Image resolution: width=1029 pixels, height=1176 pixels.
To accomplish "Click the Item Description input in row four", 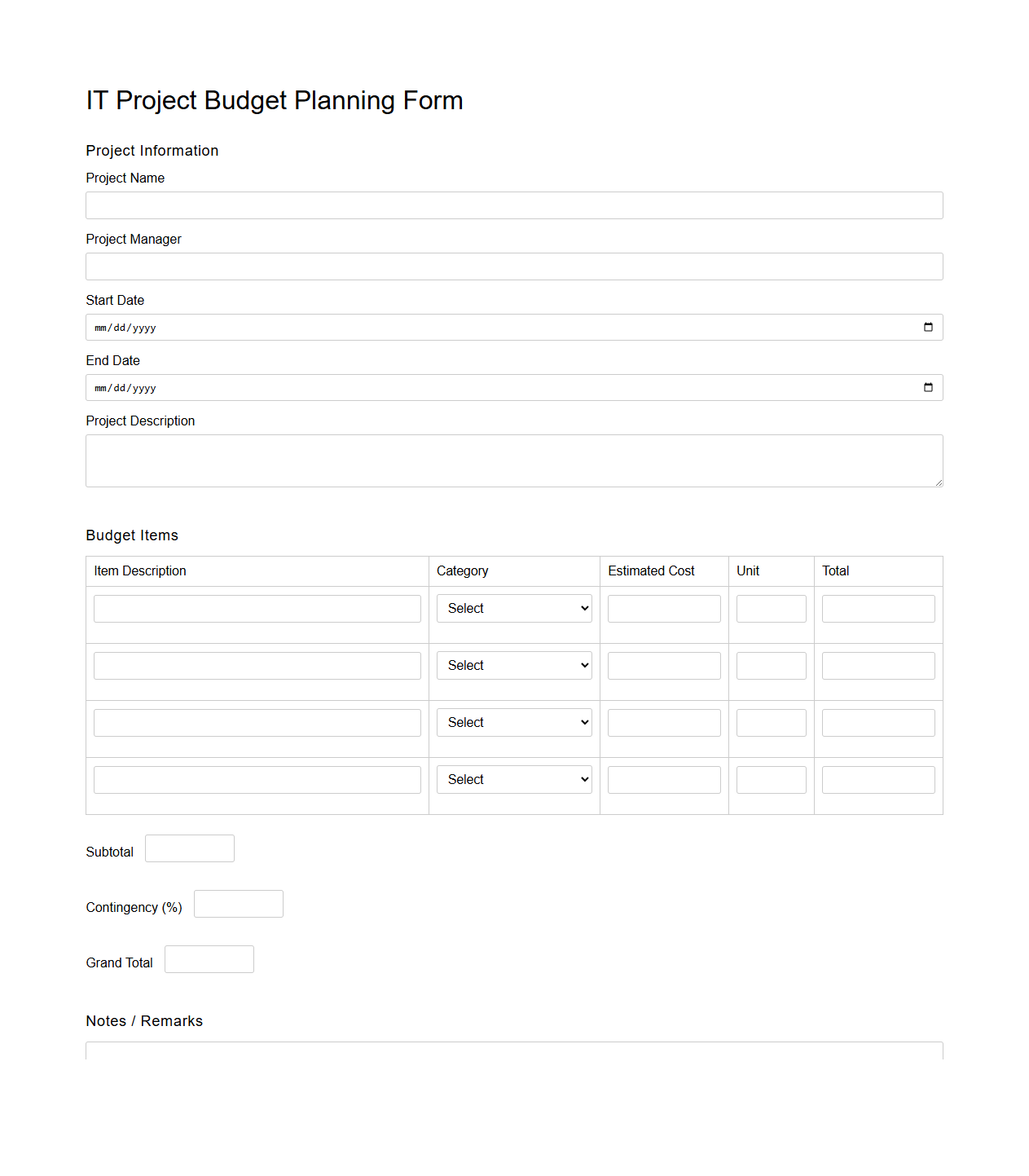I will (x=257, y=779).
